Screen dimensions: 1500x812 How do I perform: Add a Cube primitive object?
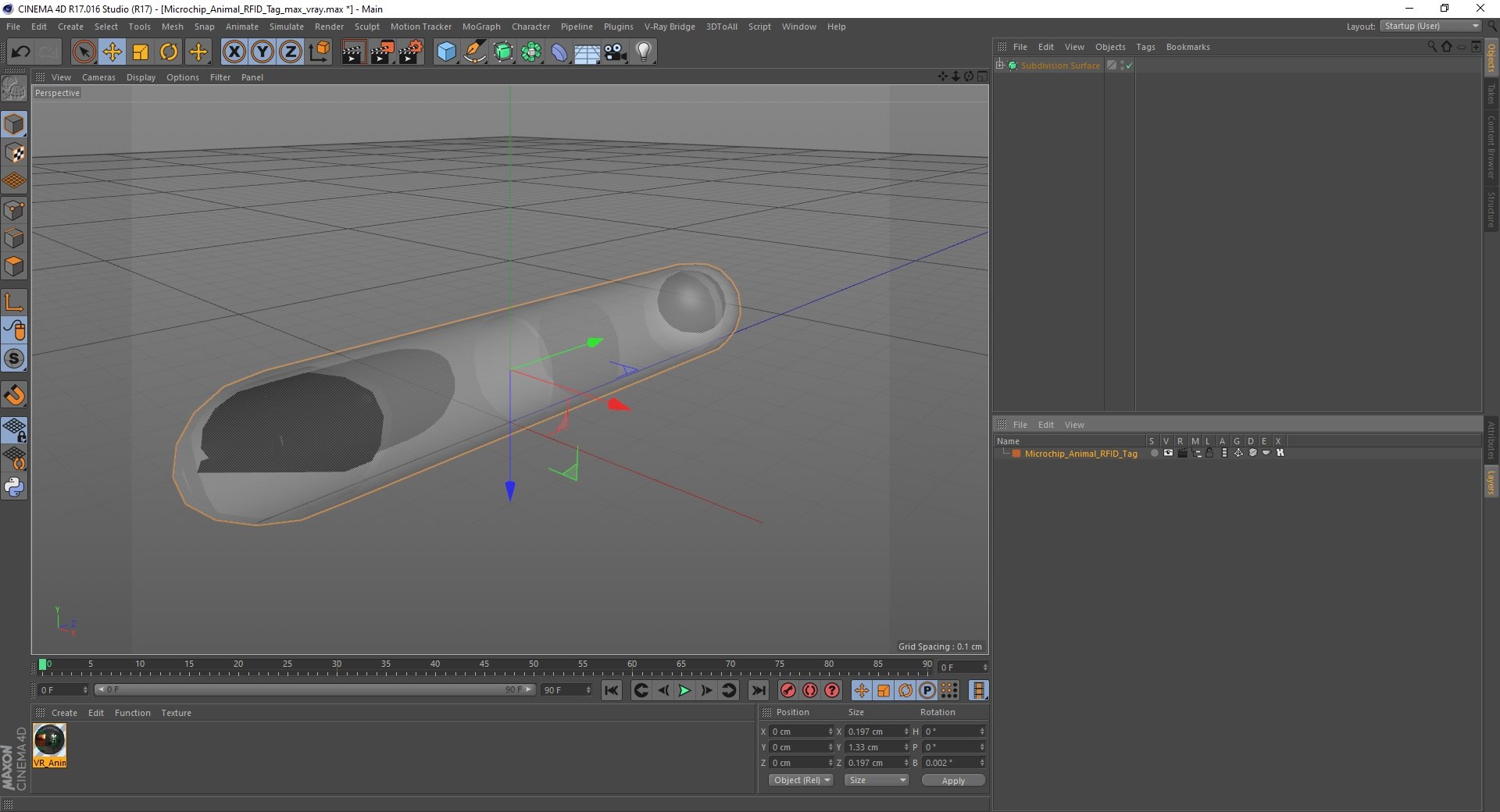pos(446,52)
